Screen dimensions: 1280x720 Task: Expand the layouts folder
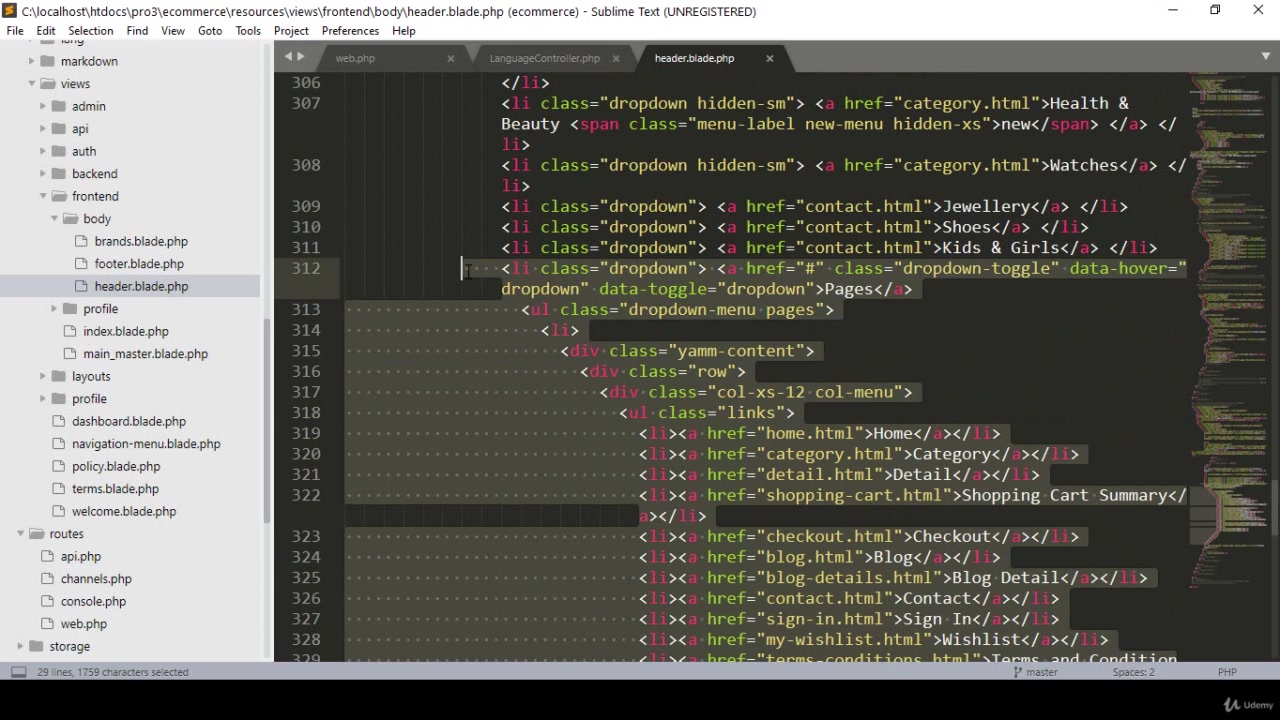click(43, 376)
